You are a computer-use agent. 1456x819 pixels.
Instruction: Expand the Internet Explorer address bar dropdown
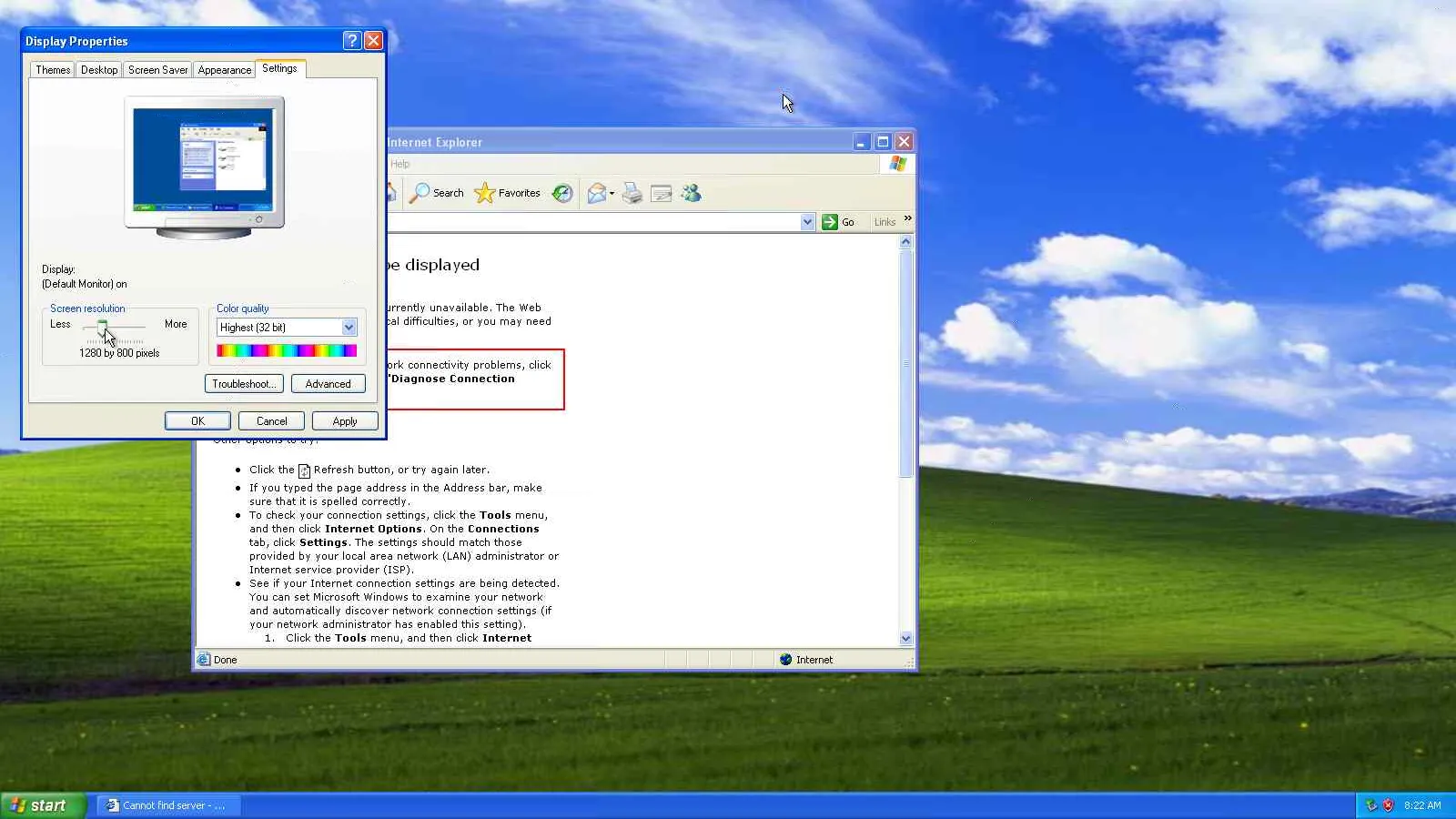807,222
